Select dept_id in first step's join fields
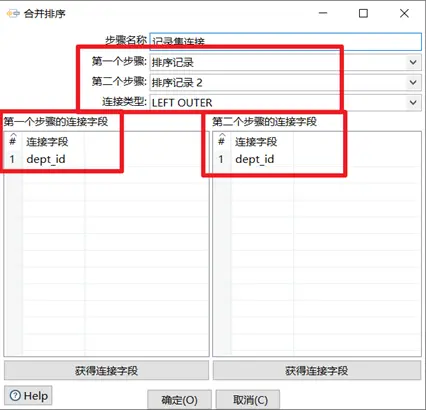This screenshot has height=410, width=426. [x=46, y=159]
